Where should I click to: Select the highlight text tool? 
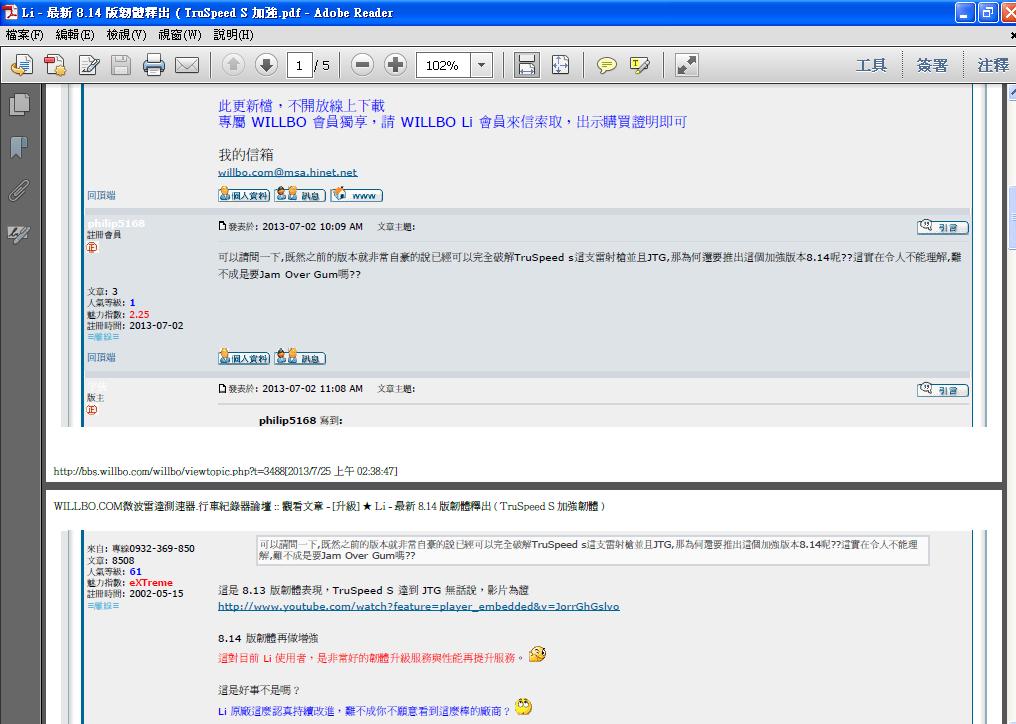click(x=640, y=66)
